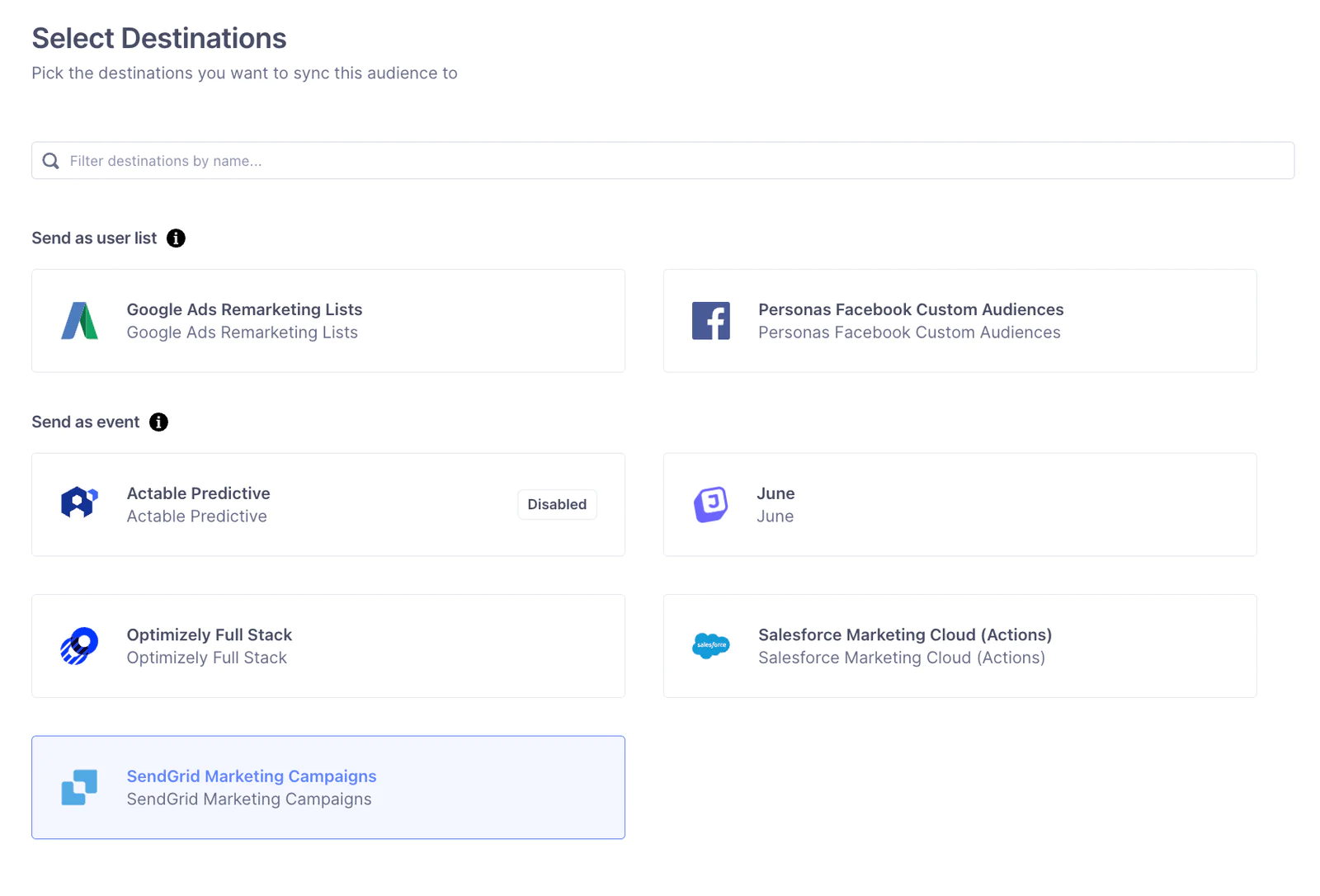Click the Personas Facebook Custom Audiences subtitle
This screenshot has height=896, width=1320.
909,332
